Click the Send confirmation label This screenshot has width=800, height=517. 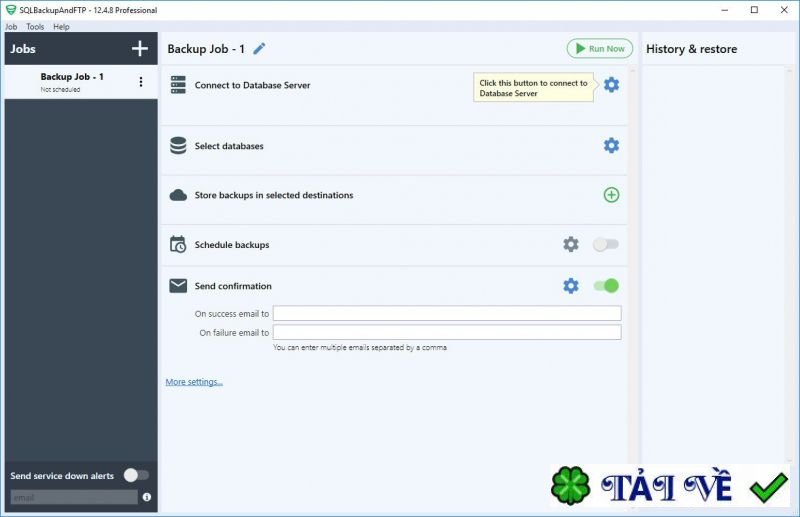tap(233, 286)
